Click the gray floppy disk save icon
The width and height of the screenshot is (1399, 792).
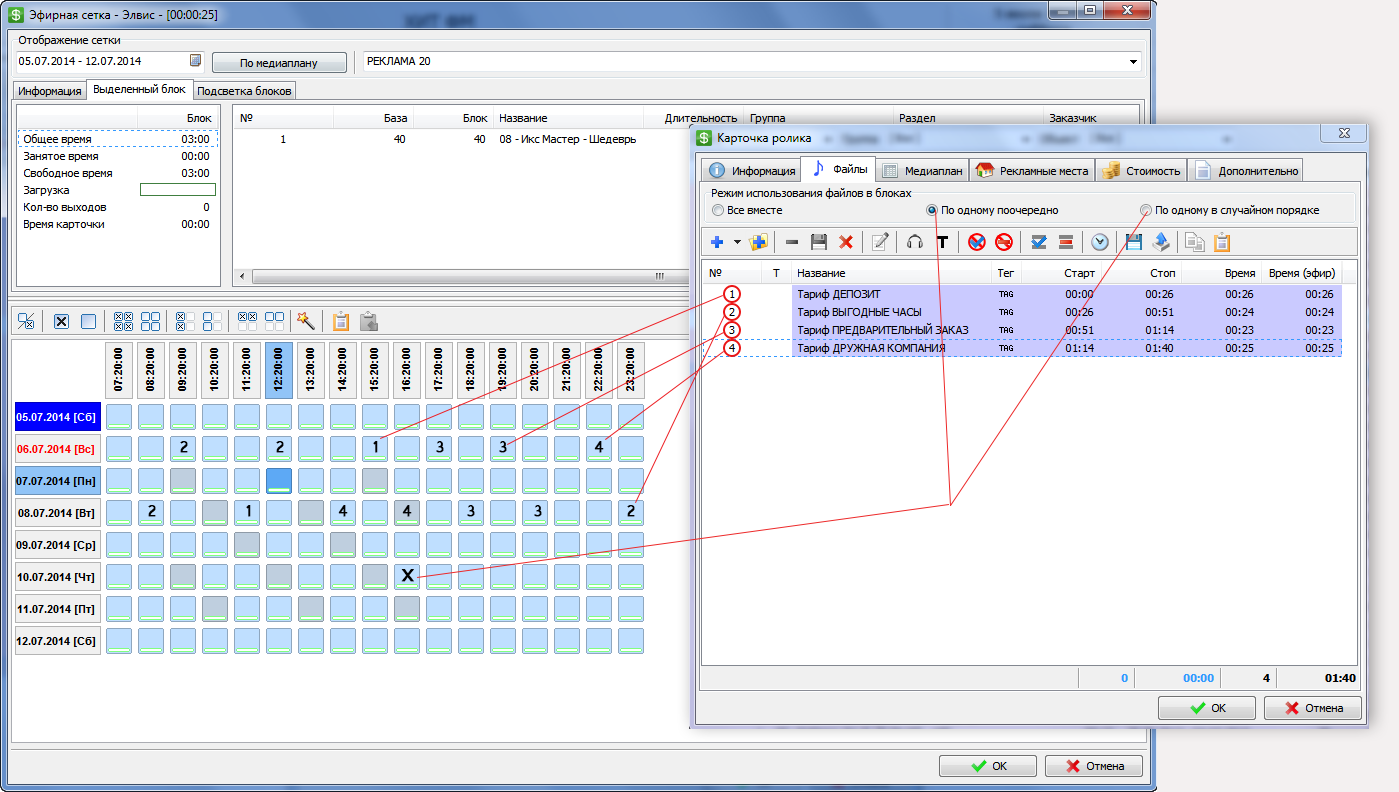point(819,242)
